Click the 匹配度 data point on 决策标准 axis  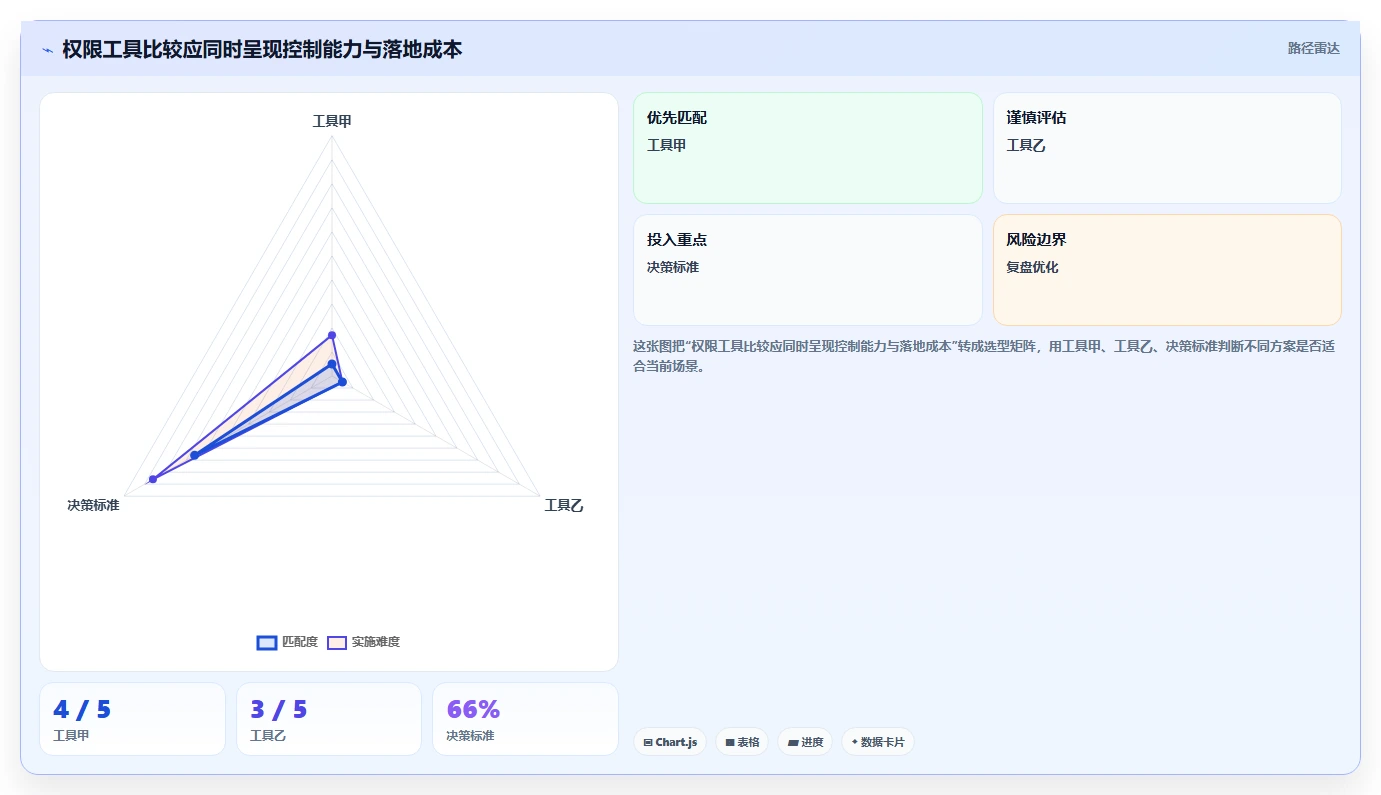point(194,456)
